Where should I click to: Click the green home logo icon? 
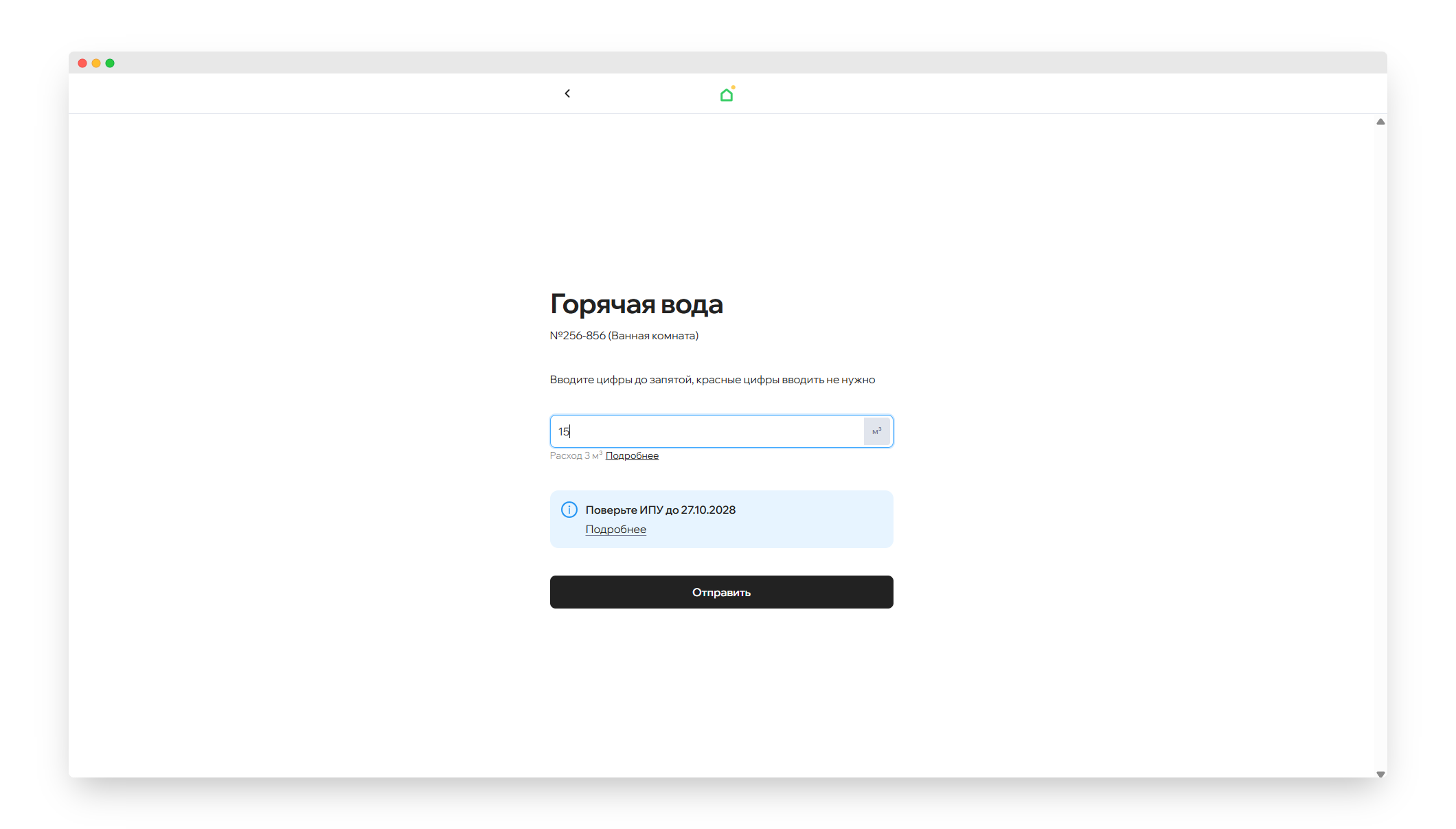tap(727, 95)
